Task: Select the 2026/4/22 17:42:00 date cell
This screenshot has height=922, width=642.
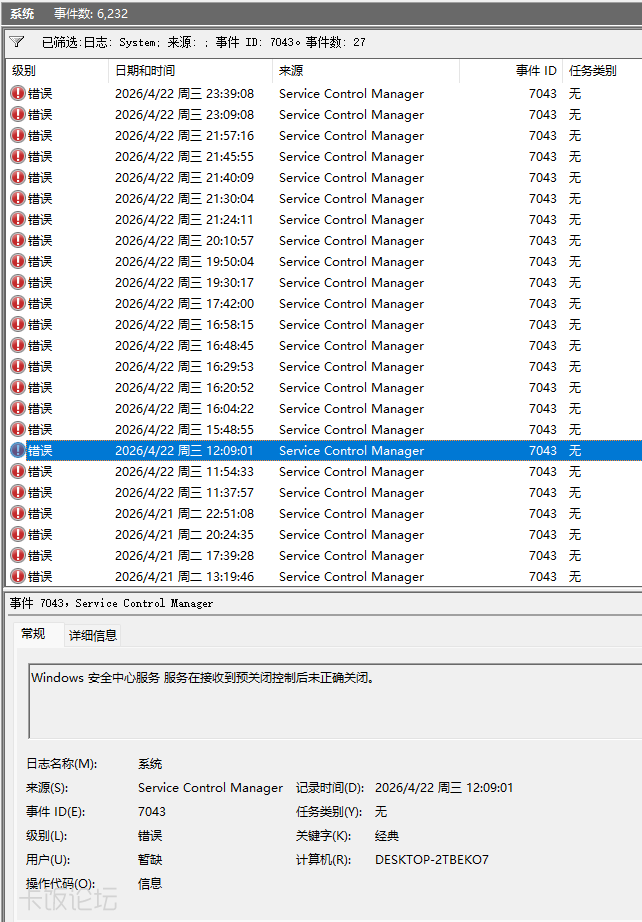Action: pos(185,303)
